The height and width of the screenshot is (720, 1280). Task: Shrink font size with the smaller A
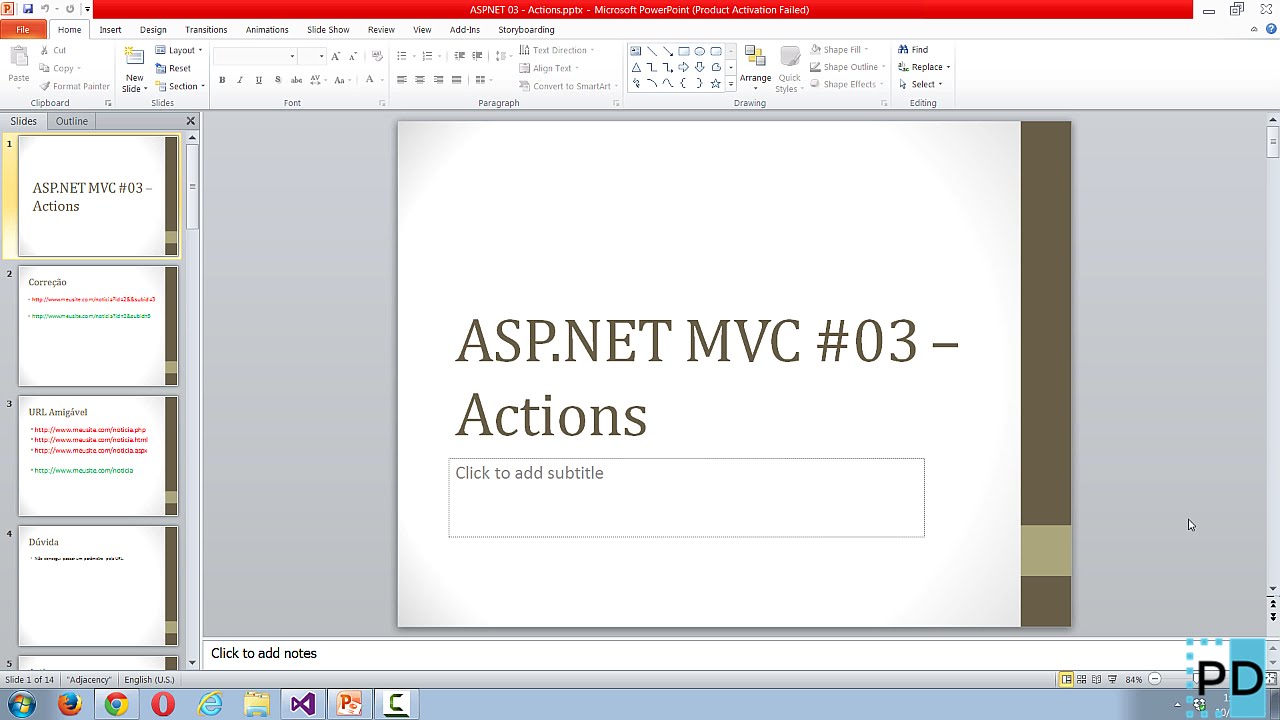click(352, 56)
